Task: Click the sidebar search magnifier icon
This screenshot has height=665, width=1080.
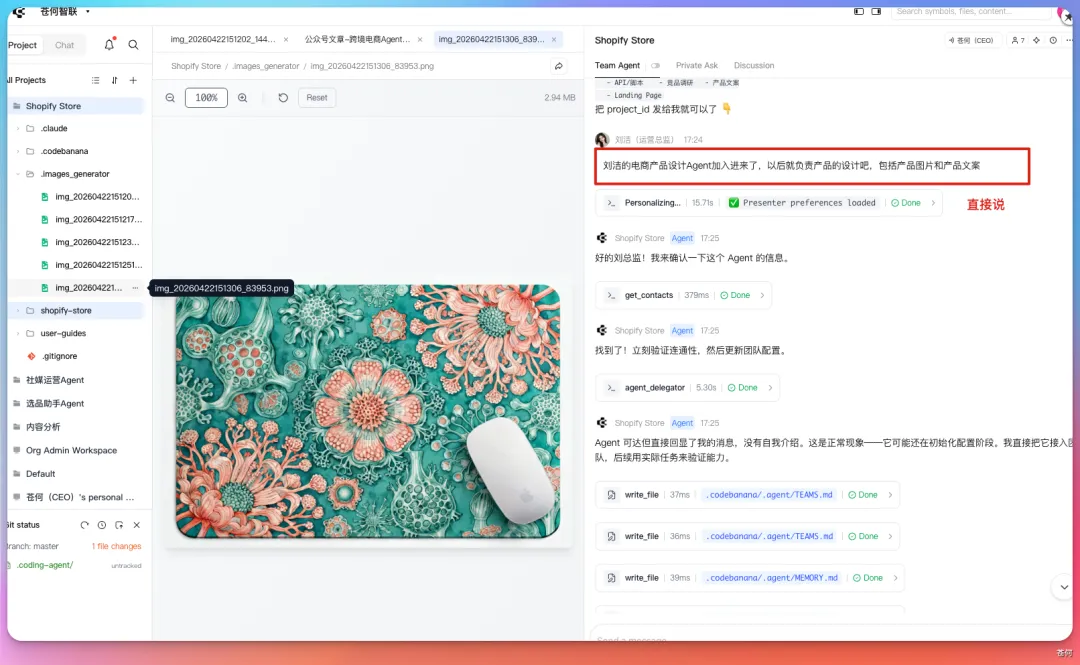Action: [x=133, y=45]
